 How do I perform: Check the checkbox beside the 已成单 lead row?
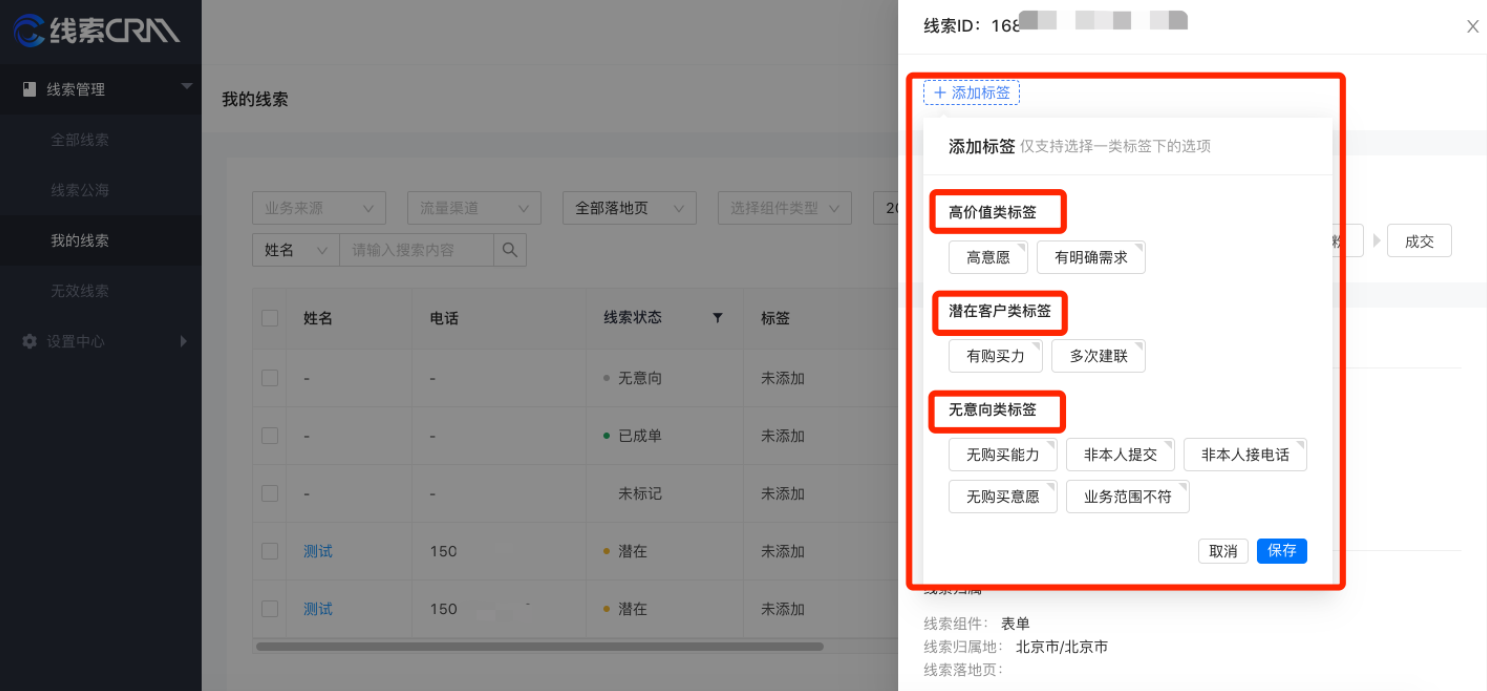click(269, 435)
